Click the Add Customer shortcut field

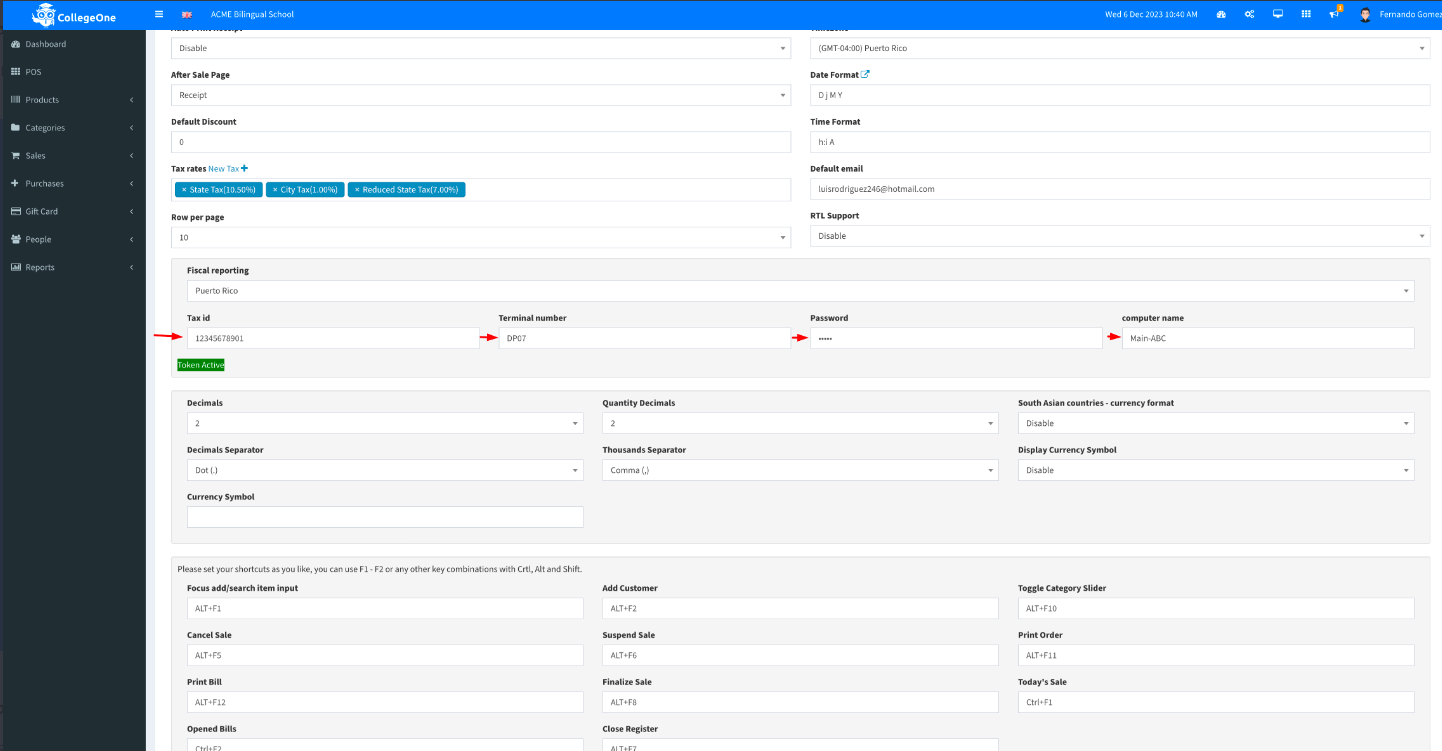coord(800,608)
